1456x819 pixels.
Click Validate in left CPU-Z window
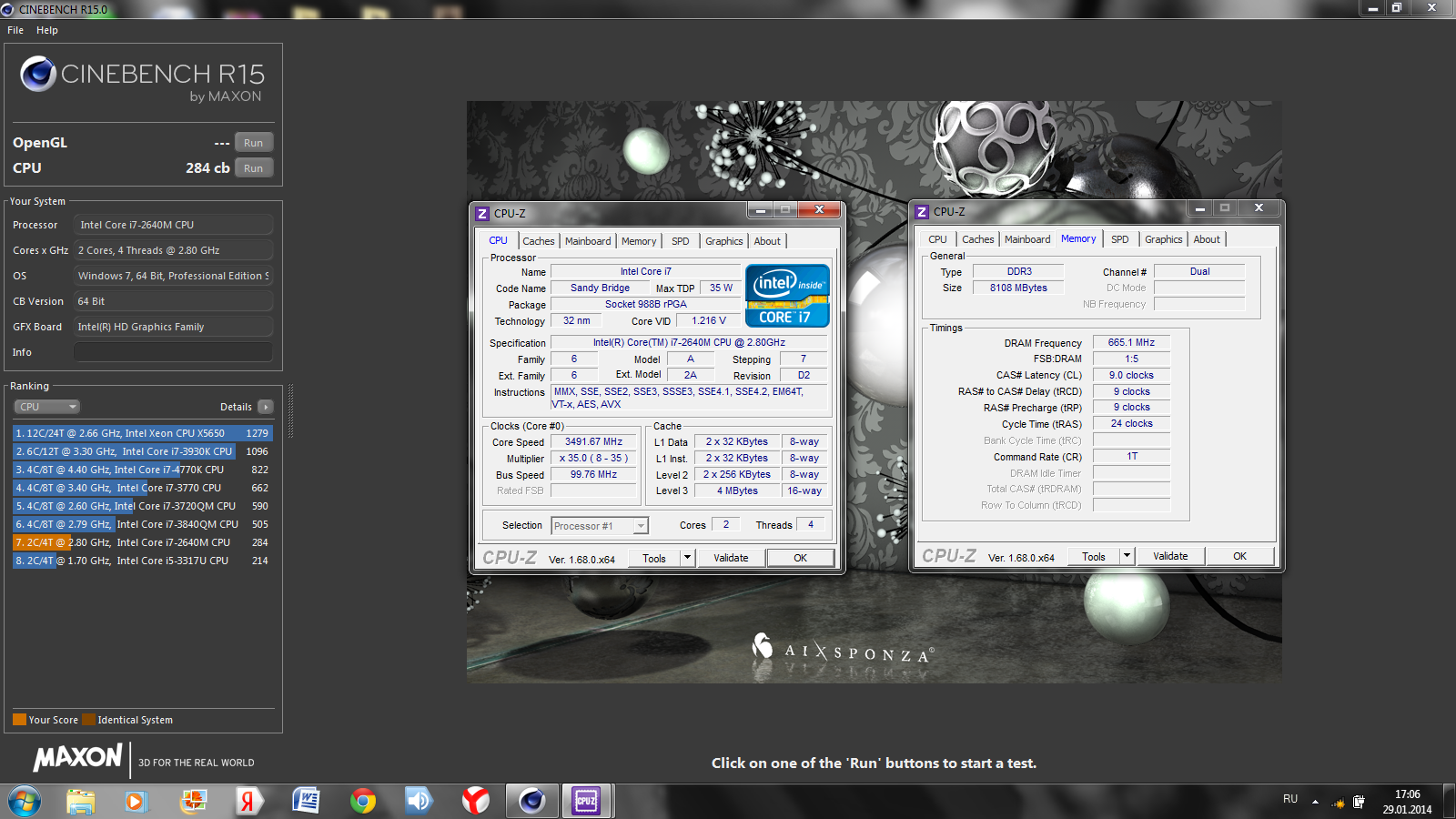click(x=731, y=558)
